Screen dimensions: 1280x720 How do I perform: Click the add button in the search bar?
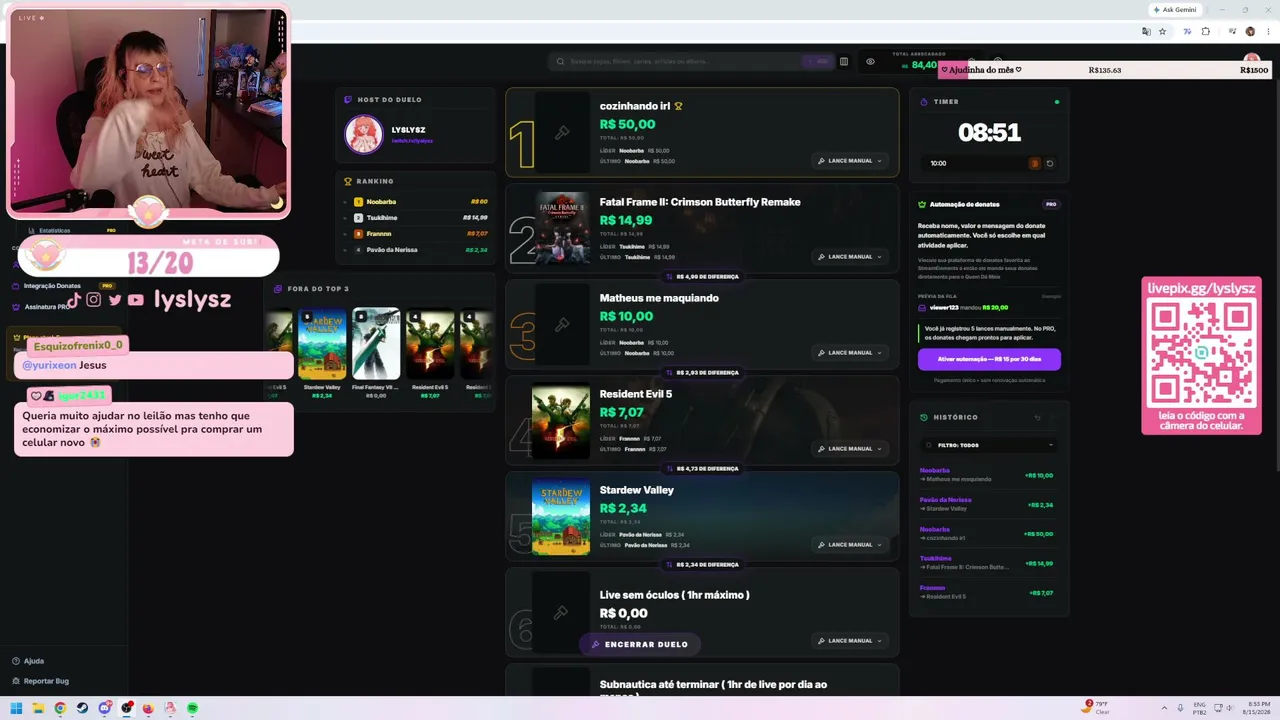click(817, 61)
